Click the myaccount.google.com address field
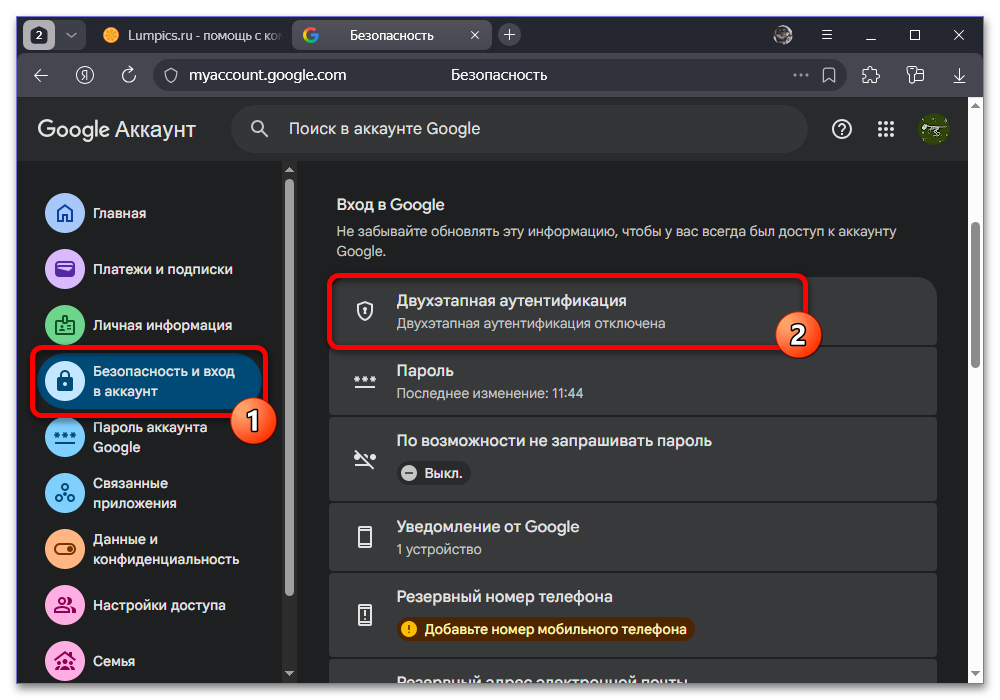The width and height of the screenshot is (1000, 700). tap(267, 75)
